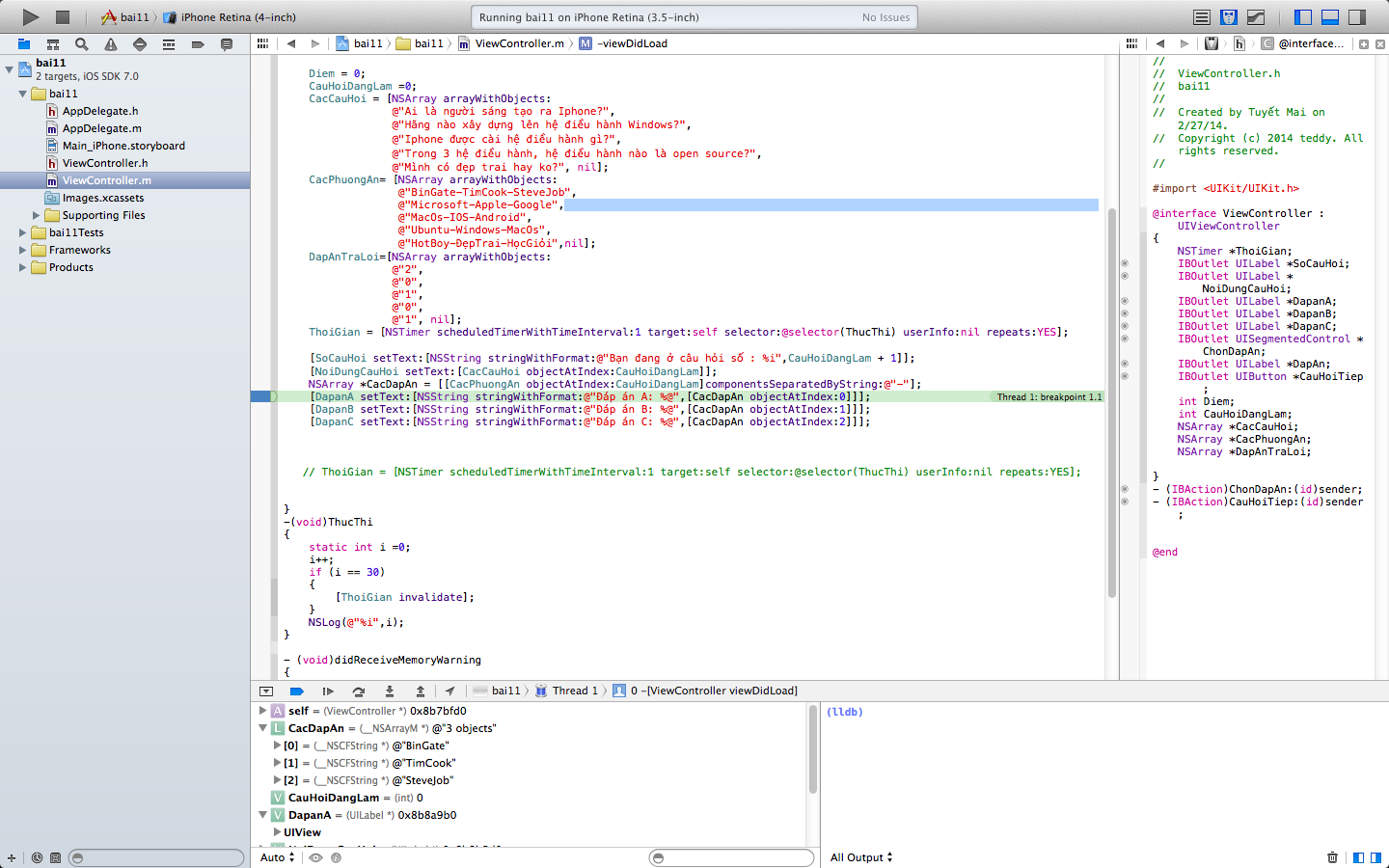The height and width of the screenshot is (868, 1389).
Task: Expand the Supporting Files folder
Action: [37, 215]
